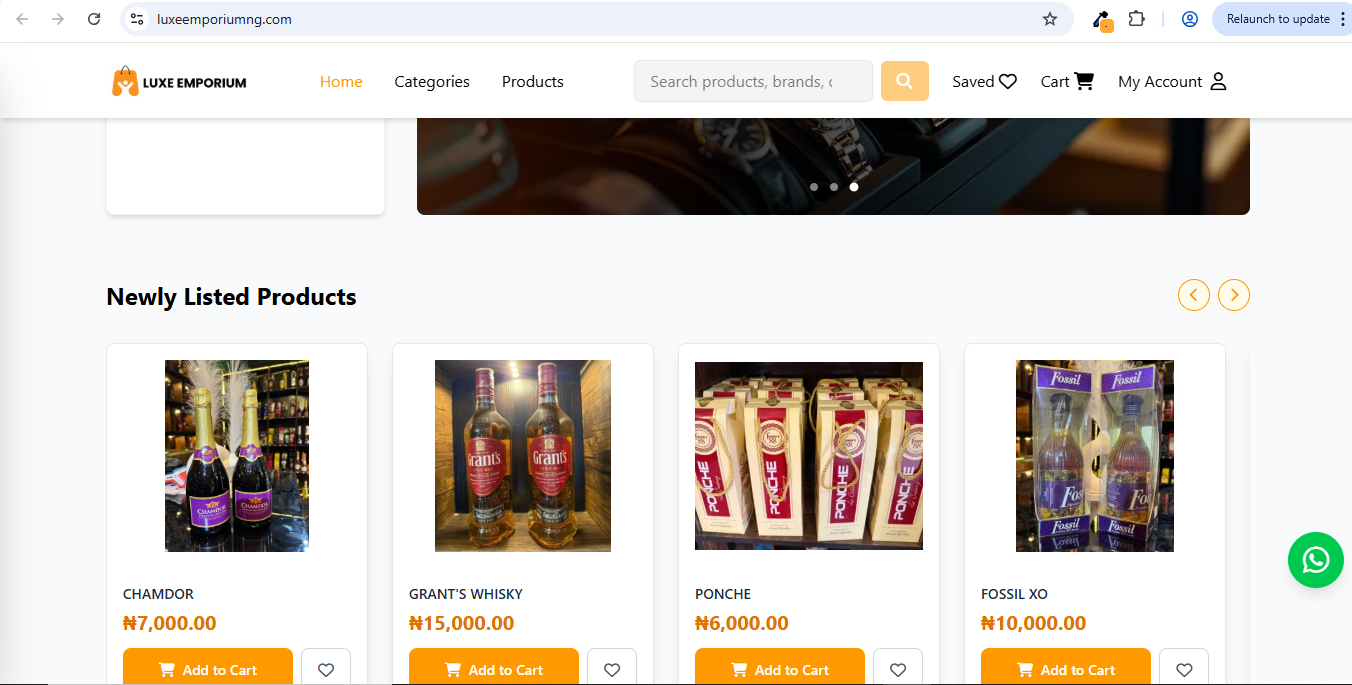Click the My Account person icon
1352x685 pixels.
tap(1219, 81)
